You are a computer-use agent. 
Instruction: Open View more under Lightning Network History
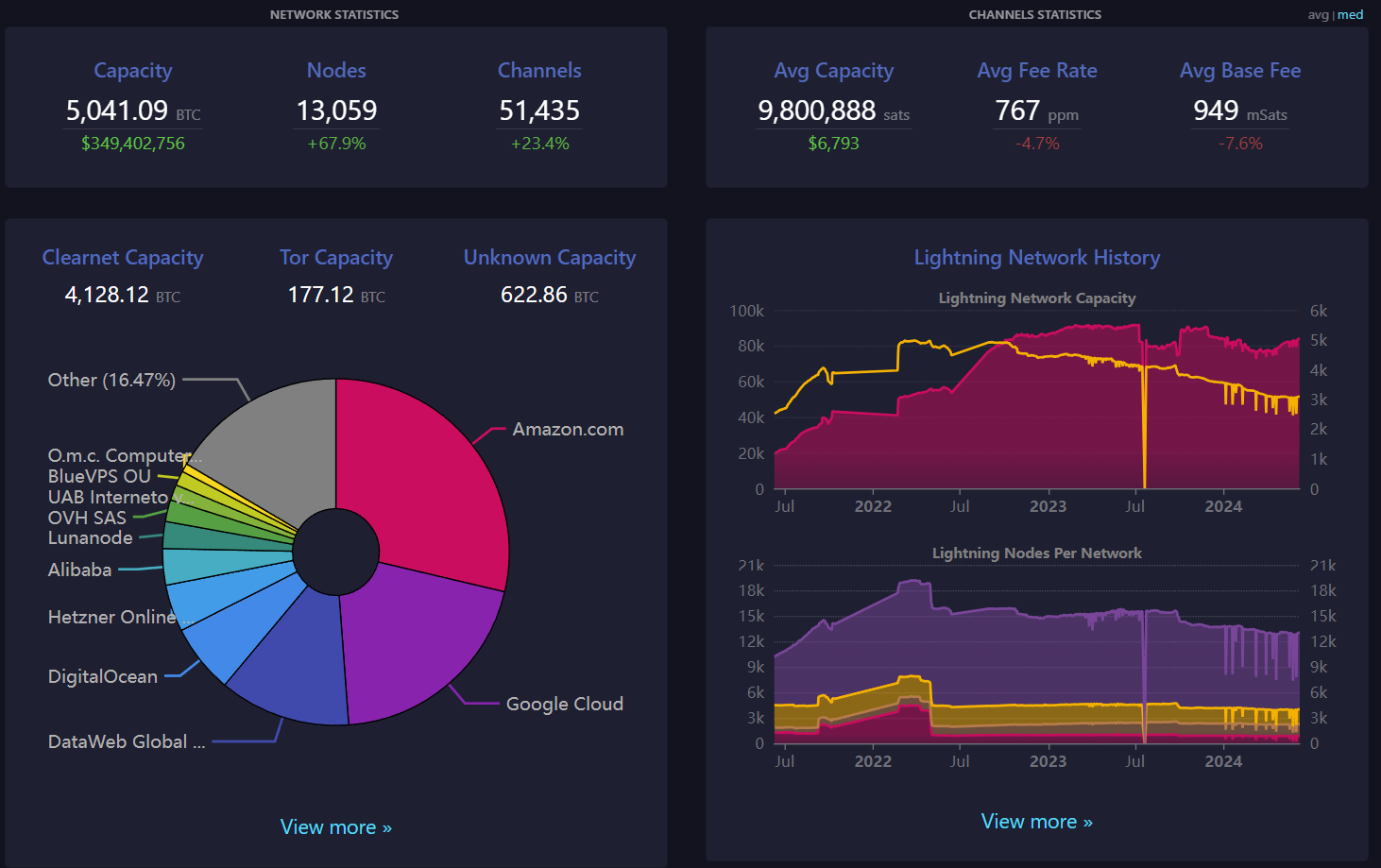pos(1036,822)
